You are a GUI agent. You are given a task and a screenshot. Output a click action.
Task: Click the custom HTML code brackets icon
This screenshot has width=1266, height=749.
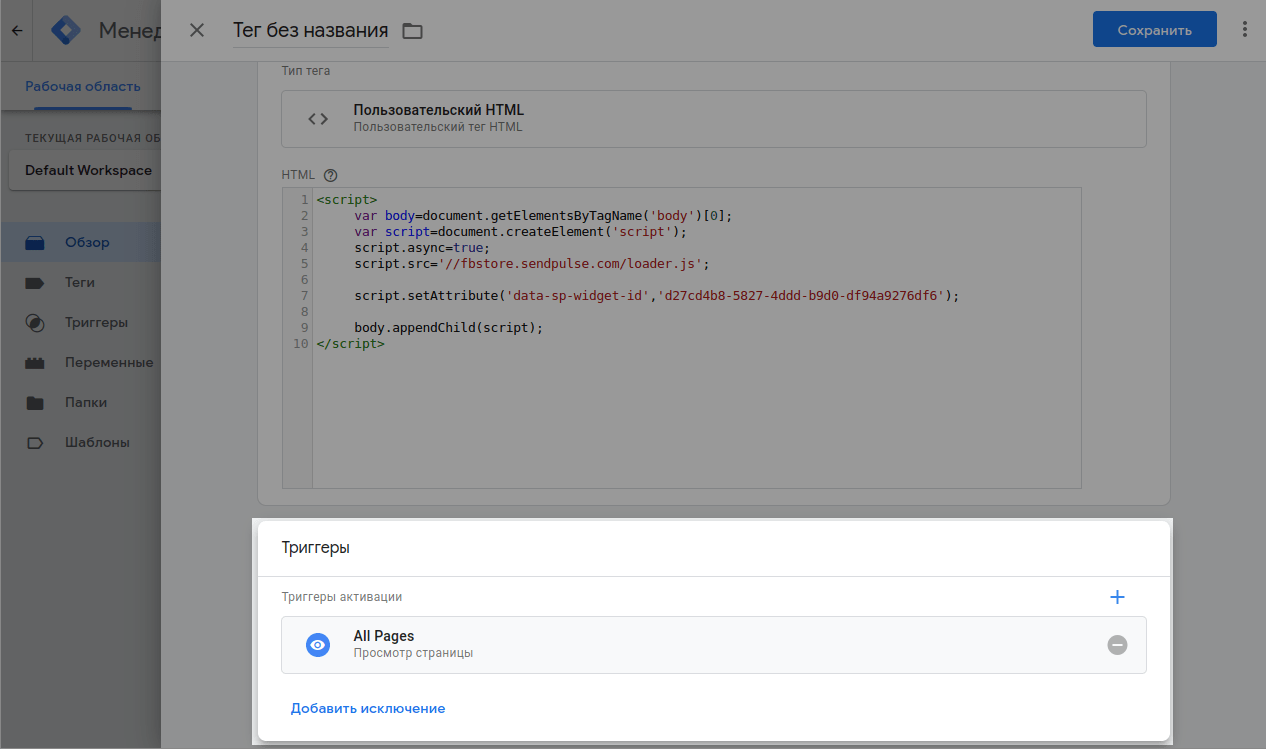point(318,119)
